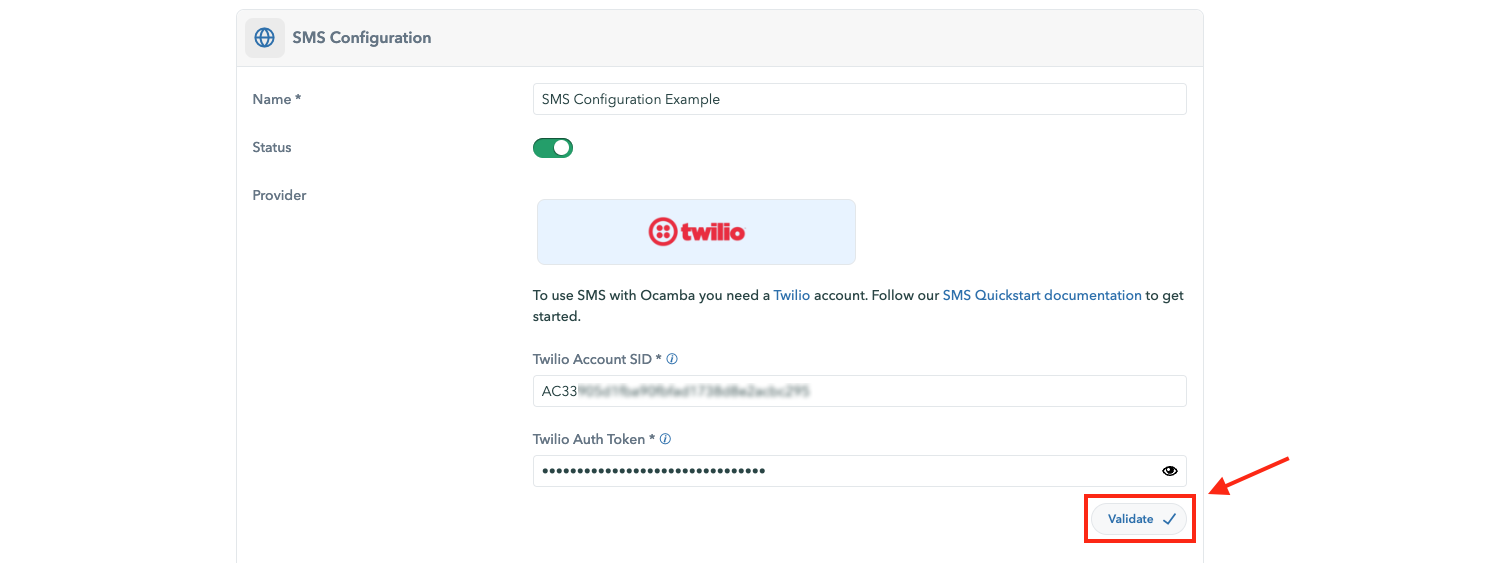Click the Twilio Auth Token * label text
The image size is (1497, 563).
pos(594,439)
